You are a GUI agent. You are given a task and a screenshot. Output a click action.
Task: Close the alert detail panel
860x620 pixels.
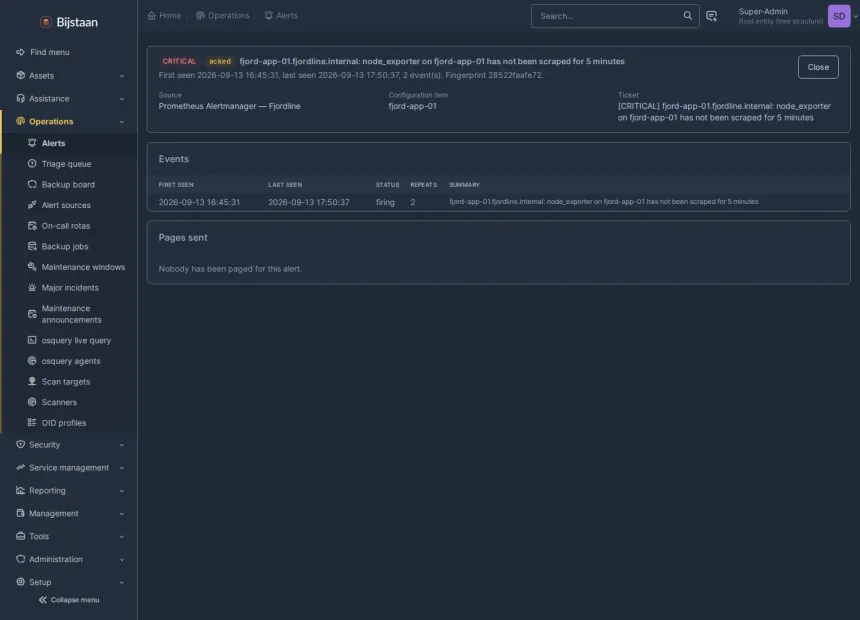(x=818, y=67)
